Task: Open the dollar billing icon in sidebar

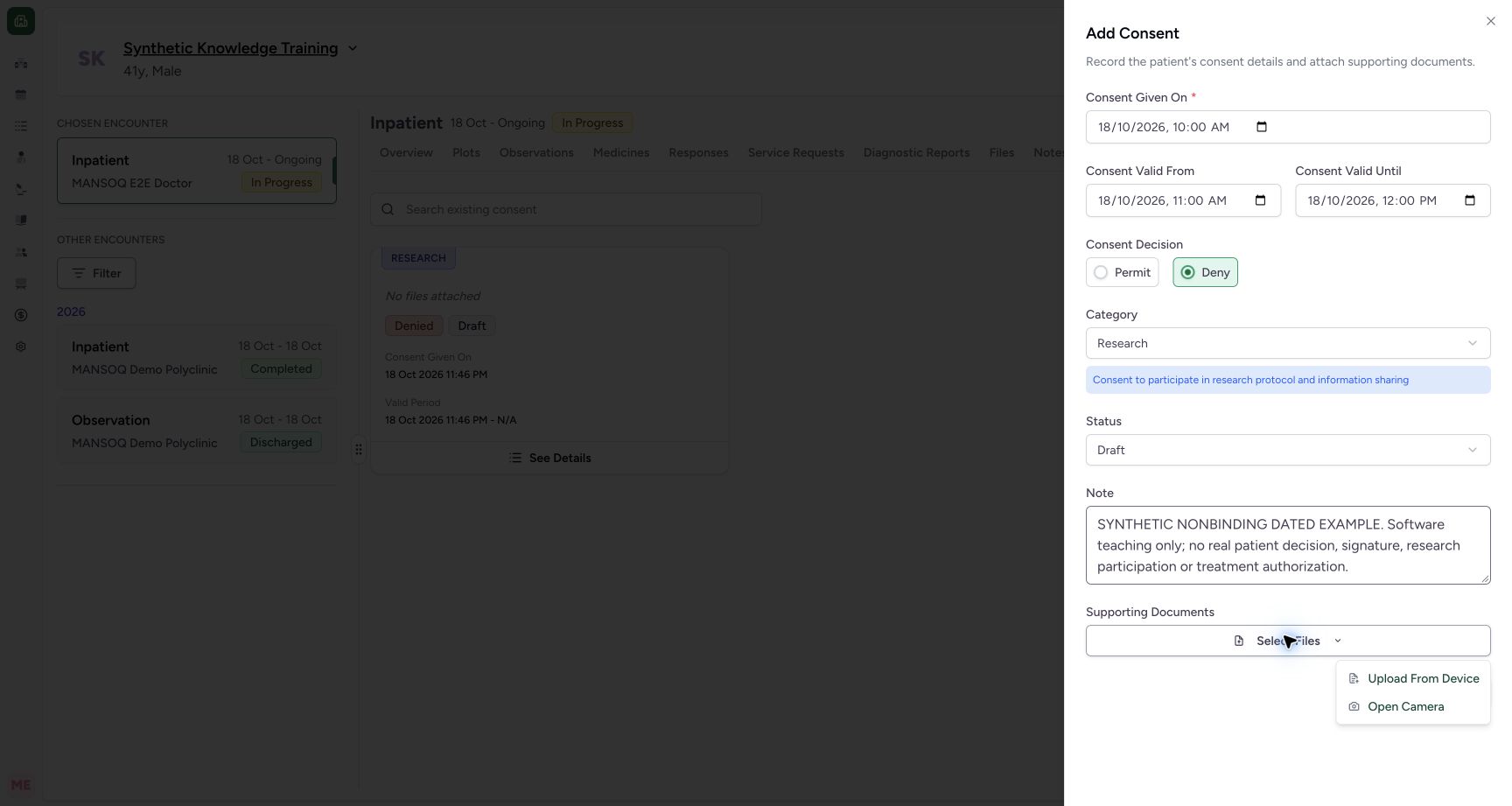Action: coord(21,315)
